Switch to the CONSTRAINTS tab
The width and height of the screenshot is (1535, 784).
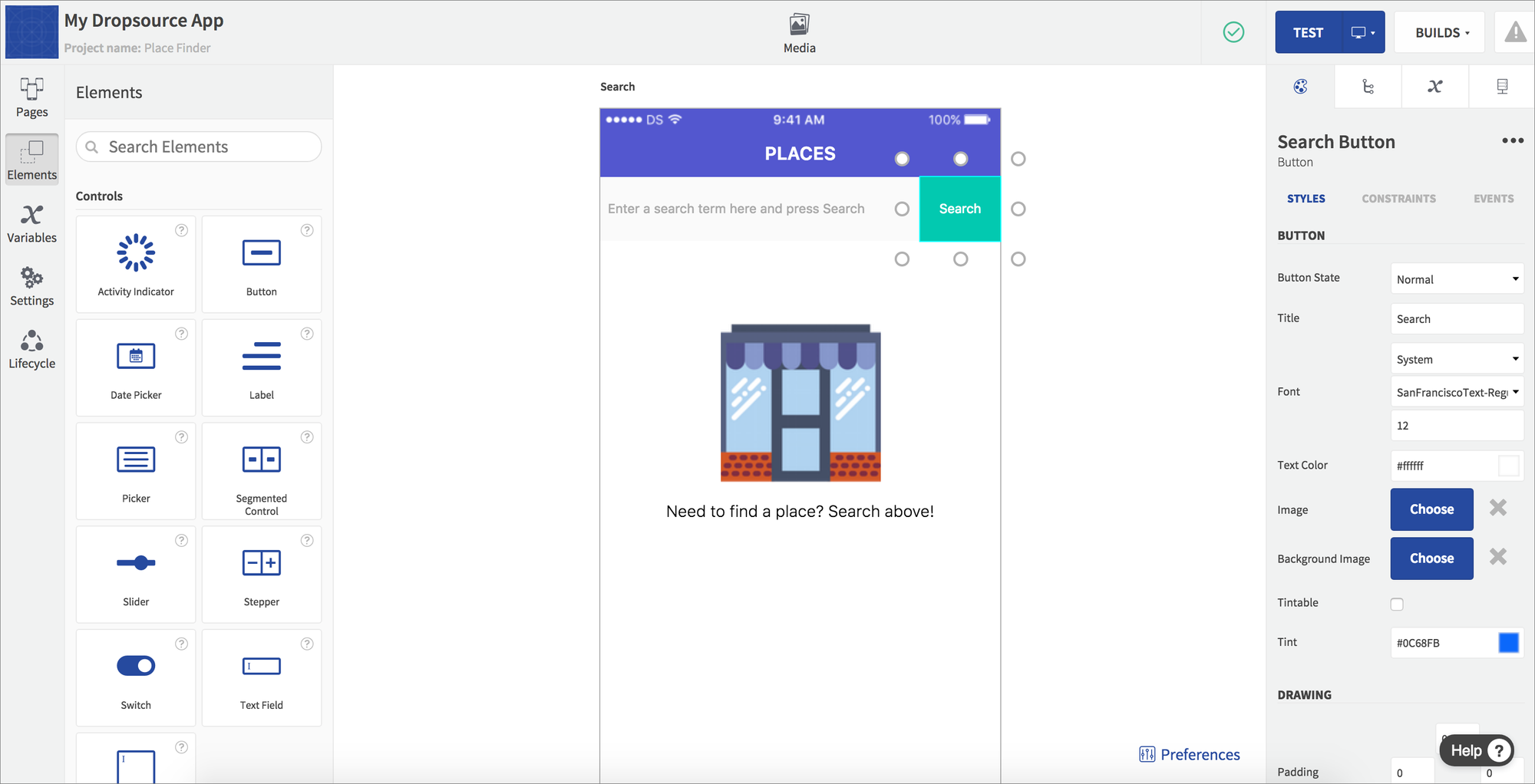coord(1398,199)
